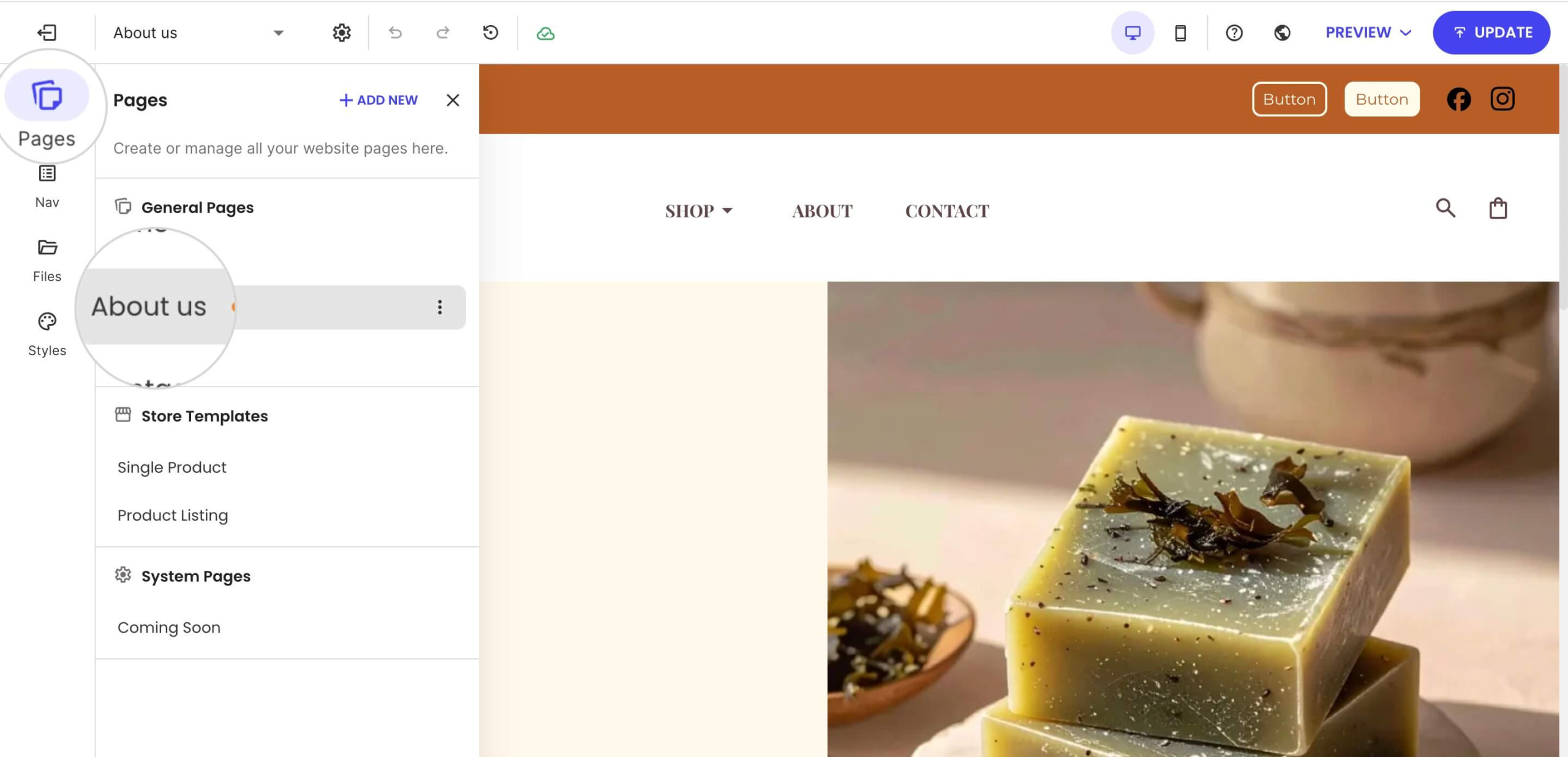The height and width of the screenshot is (757, 1568).
Task: Open the Styles sidebar tab
Action: click(x=47, y=335)
